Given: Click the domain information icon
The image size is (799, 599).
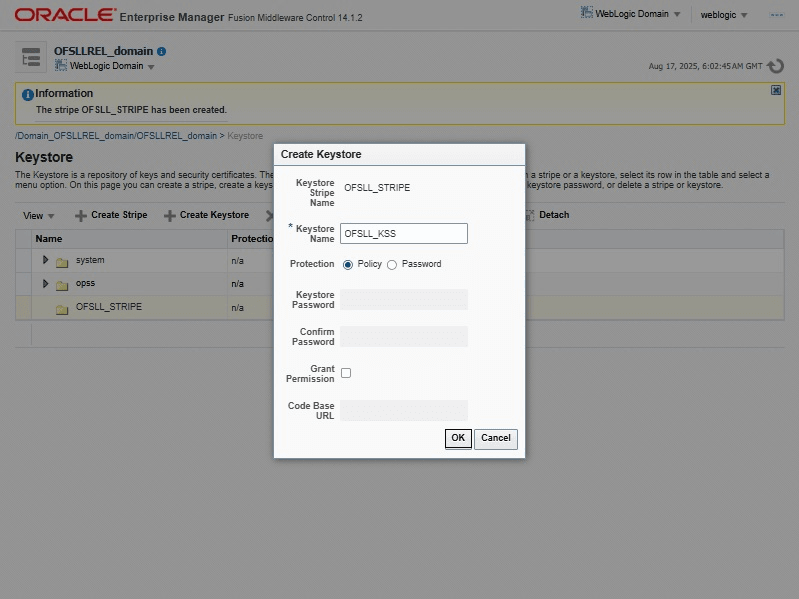Looking at the screenshot, I should (162, 51).
